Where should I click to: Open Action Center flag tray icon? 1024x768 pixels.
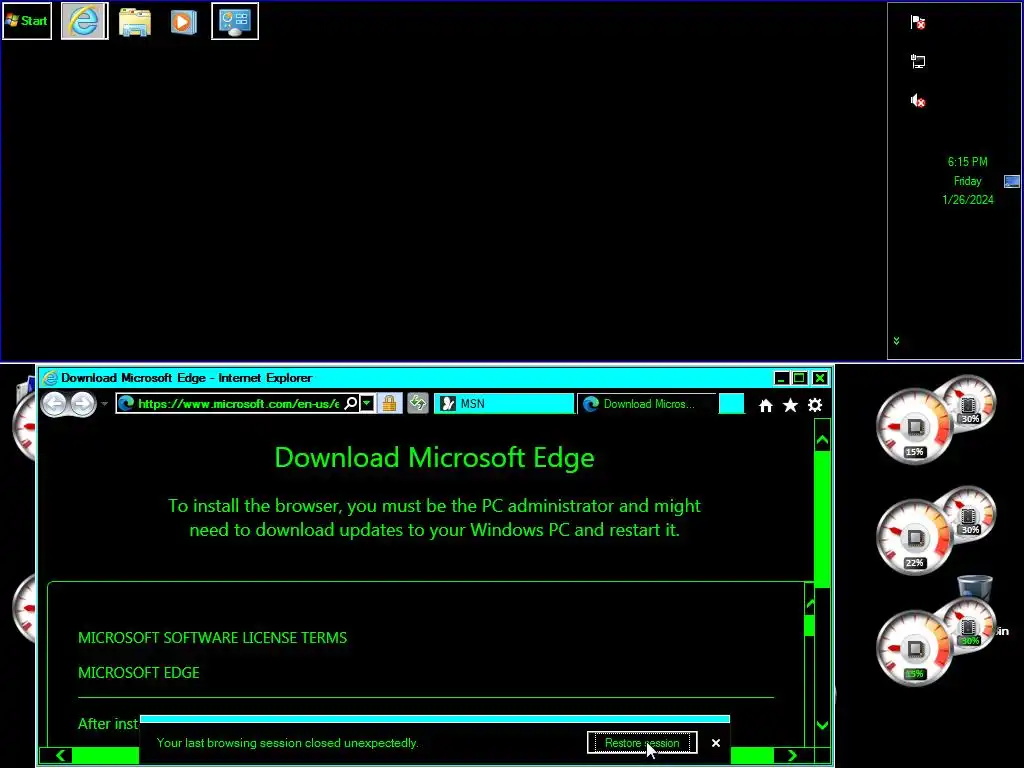point(918,23)
